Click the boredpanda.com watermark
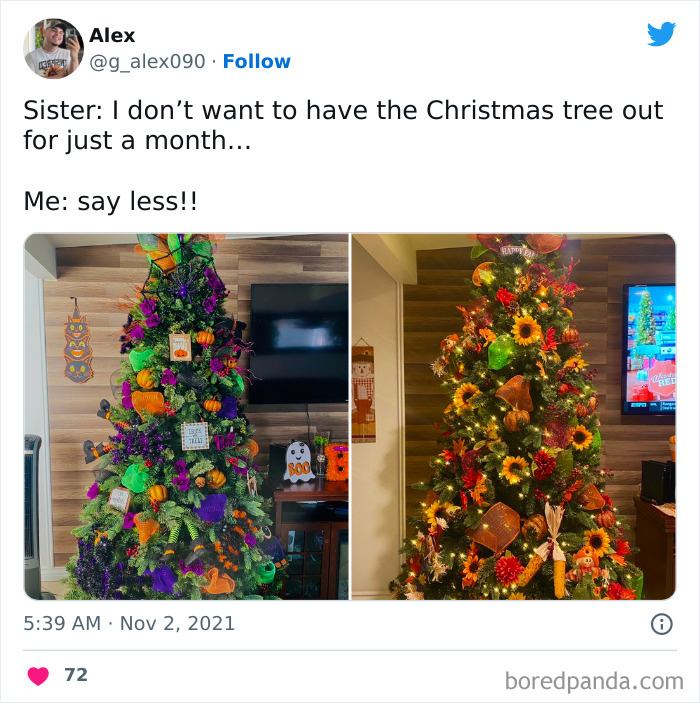Viewport: 700px width, 703px height. pos(594,681)
